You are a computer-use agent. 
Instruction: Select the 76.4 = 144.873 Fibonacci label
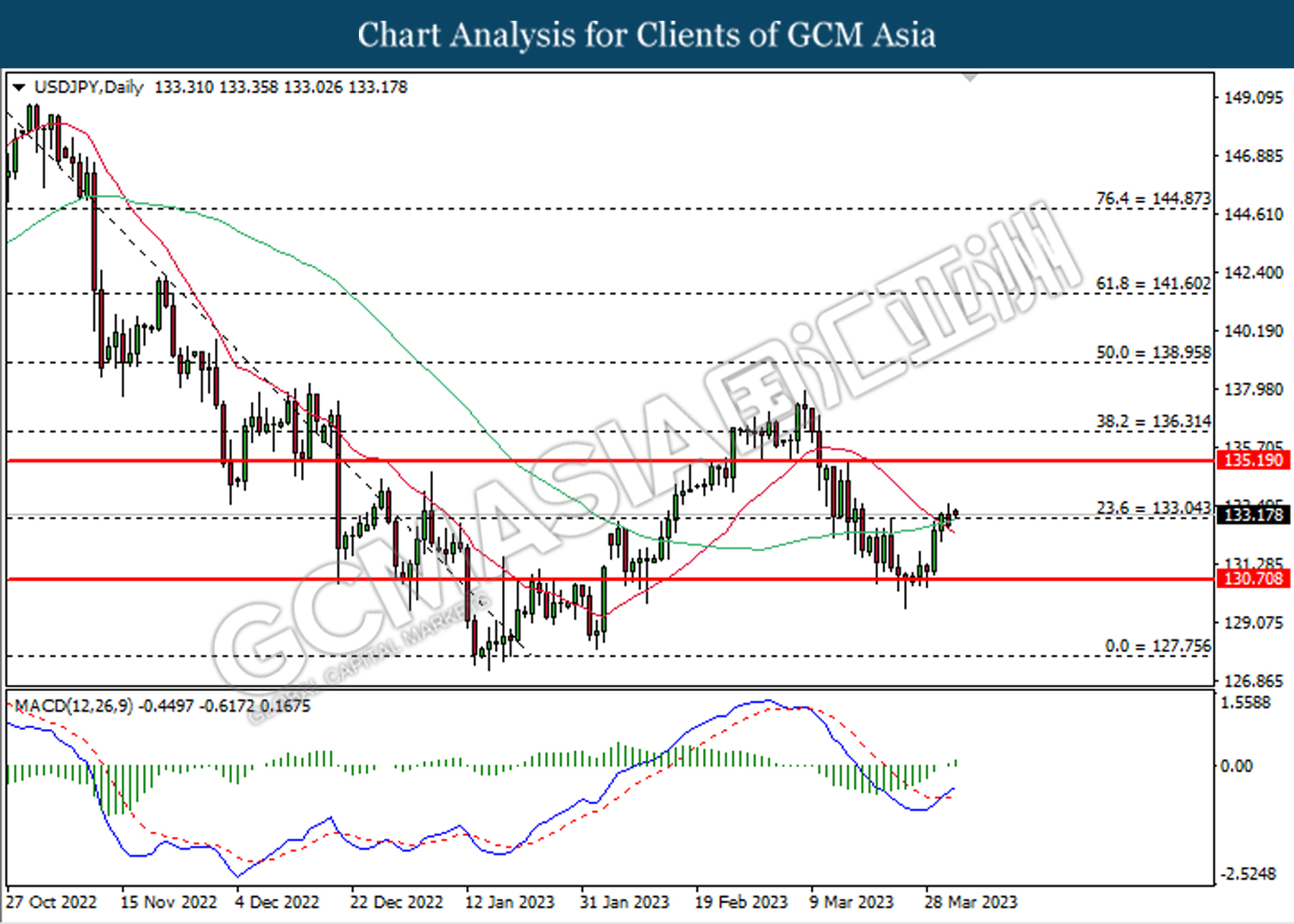1153,198
